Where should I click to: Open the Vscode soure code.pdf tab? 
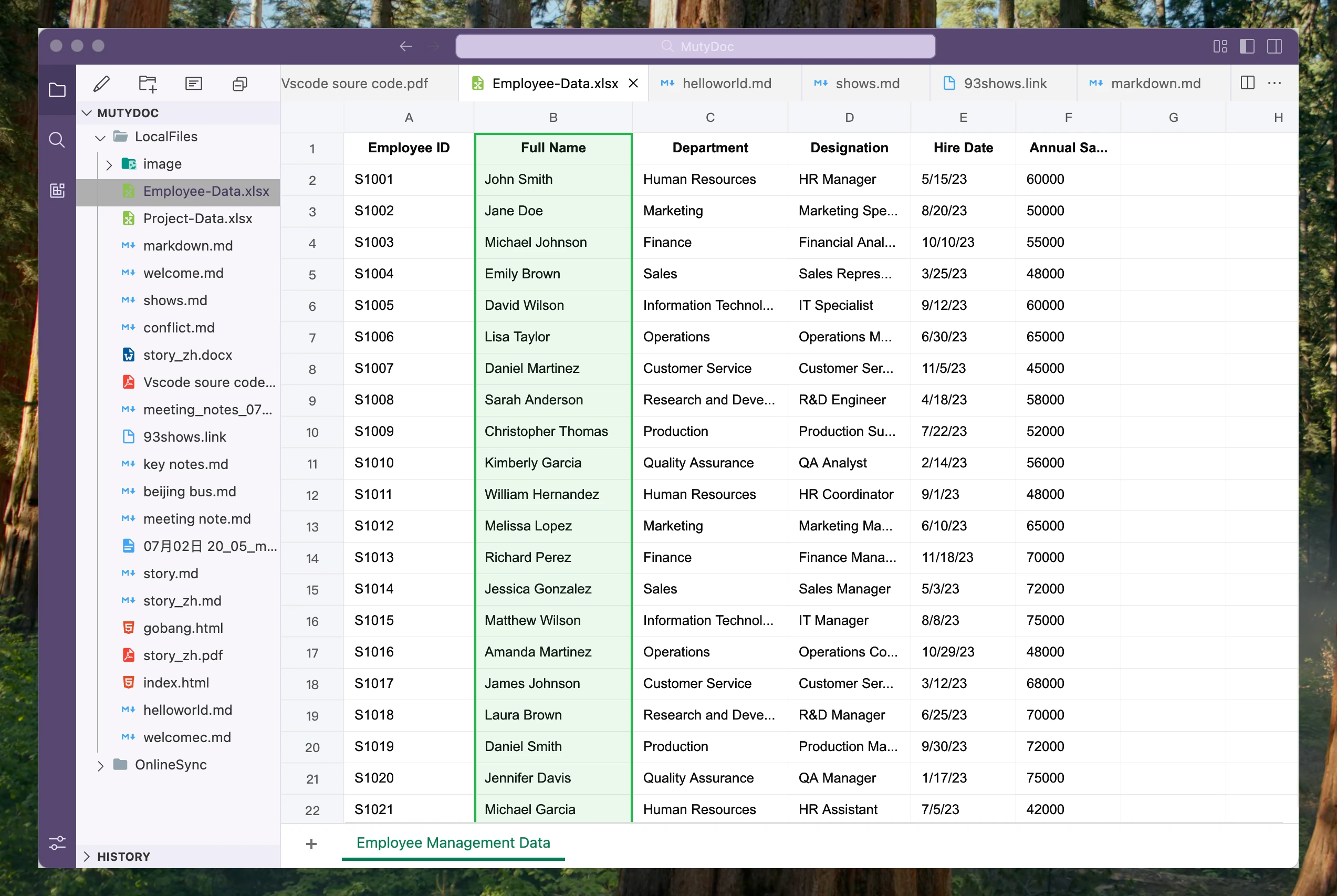(x=356, y=84)
